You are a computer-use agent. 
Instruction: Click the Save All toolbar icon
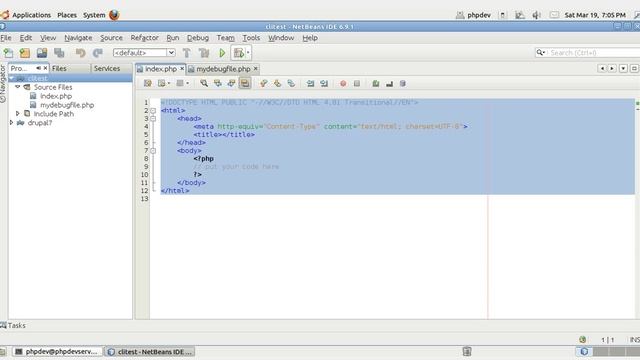pos(59,53)
